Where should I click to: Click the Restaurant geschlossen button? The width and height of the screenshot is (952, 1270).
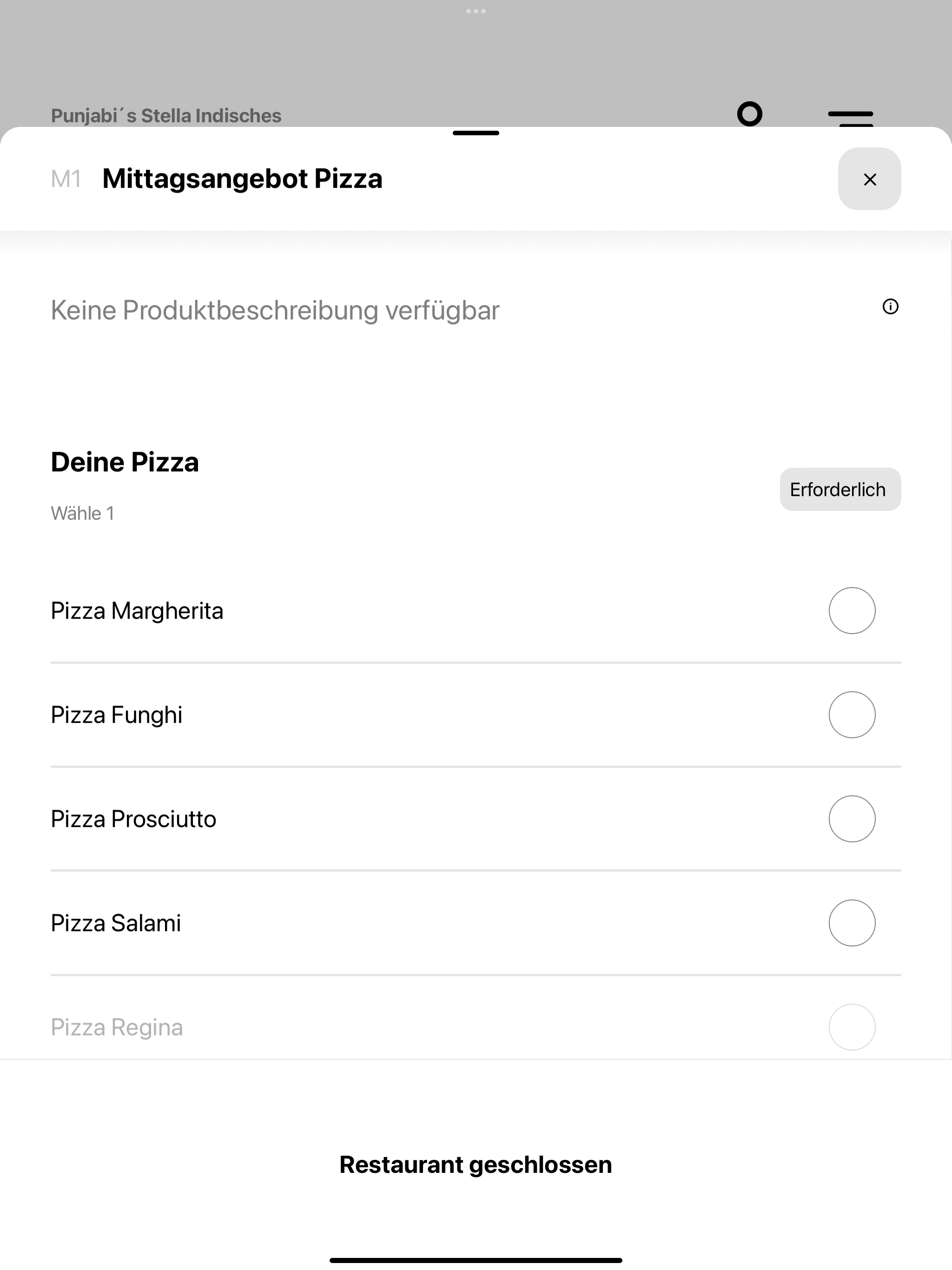(x=476, y=1165)
